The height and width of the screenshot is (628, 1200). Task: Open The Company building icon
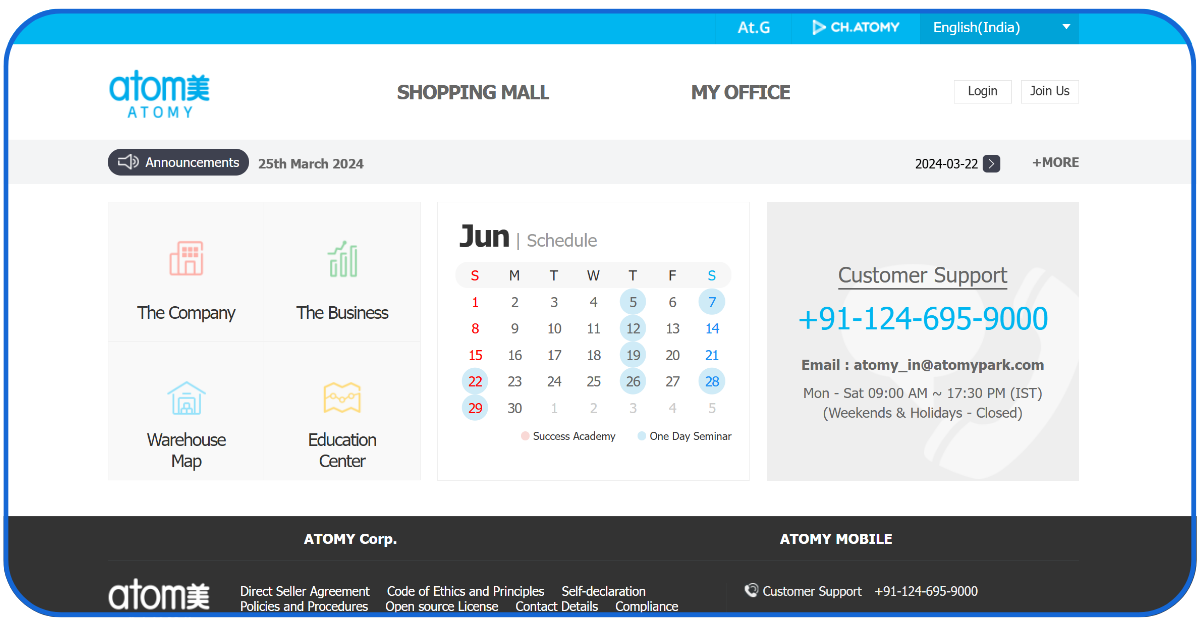[186, 259]
